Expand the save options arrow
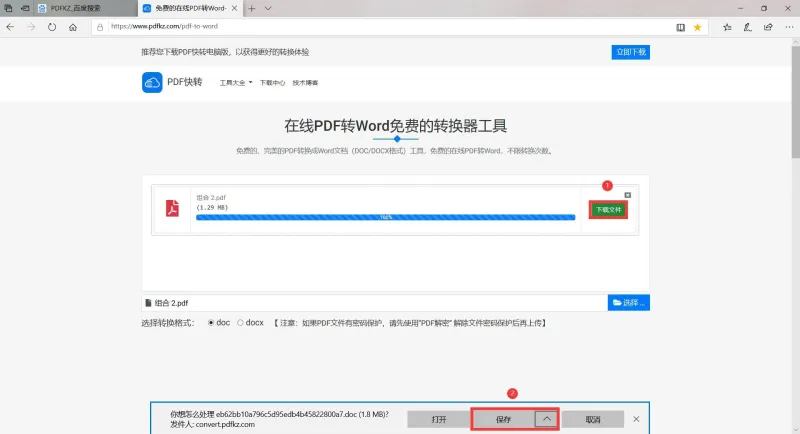This screenshot has width=800, height=434. (546, 419)
